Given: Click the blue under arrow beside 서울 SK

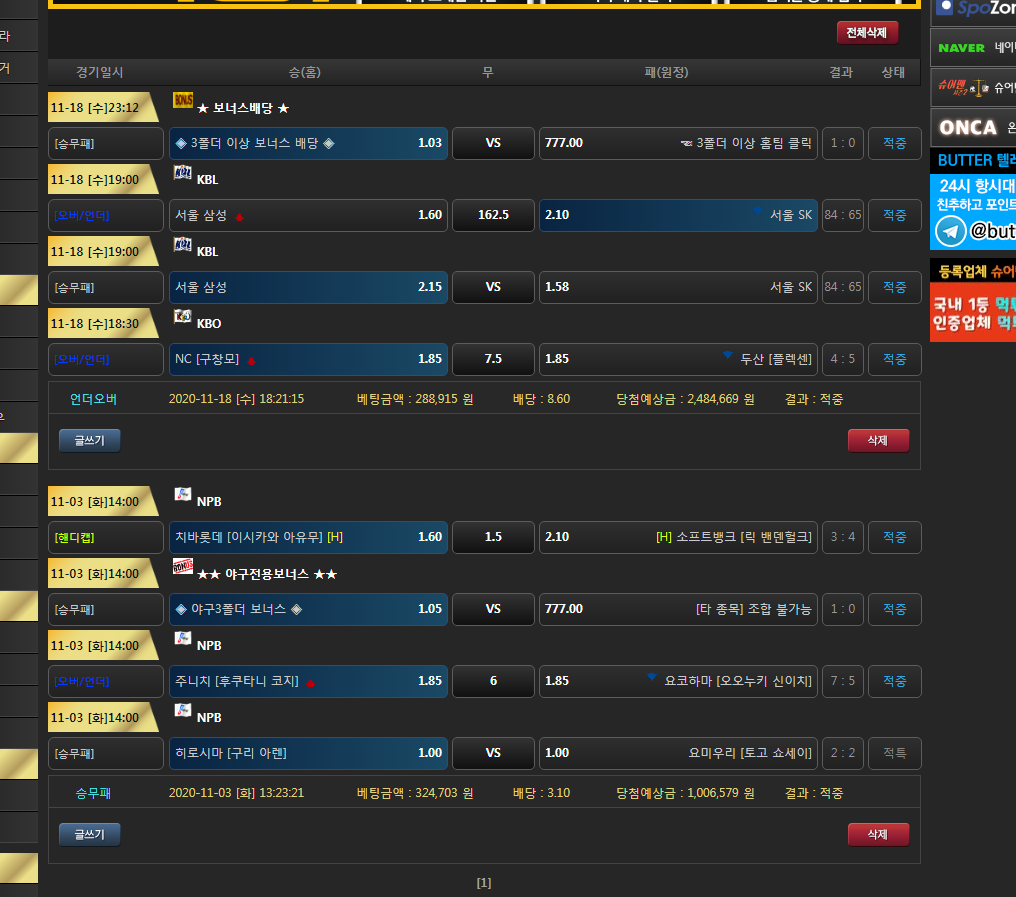Looking at the screenshot, I should (757, 213).
